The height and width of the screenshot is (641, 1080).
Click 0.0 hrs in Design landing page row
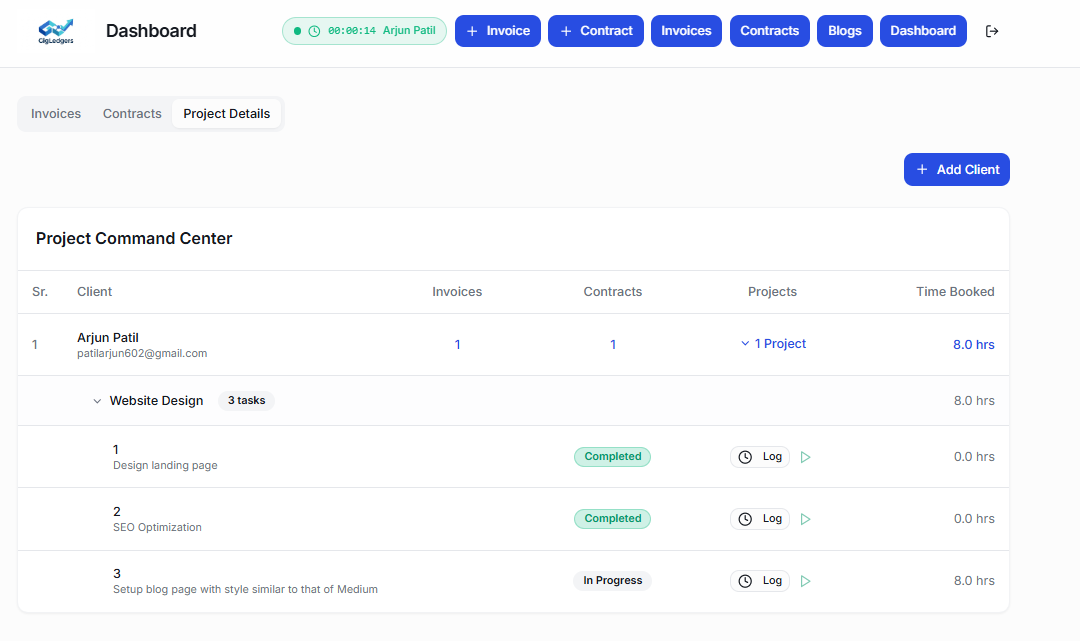click(x=974, y=456)
